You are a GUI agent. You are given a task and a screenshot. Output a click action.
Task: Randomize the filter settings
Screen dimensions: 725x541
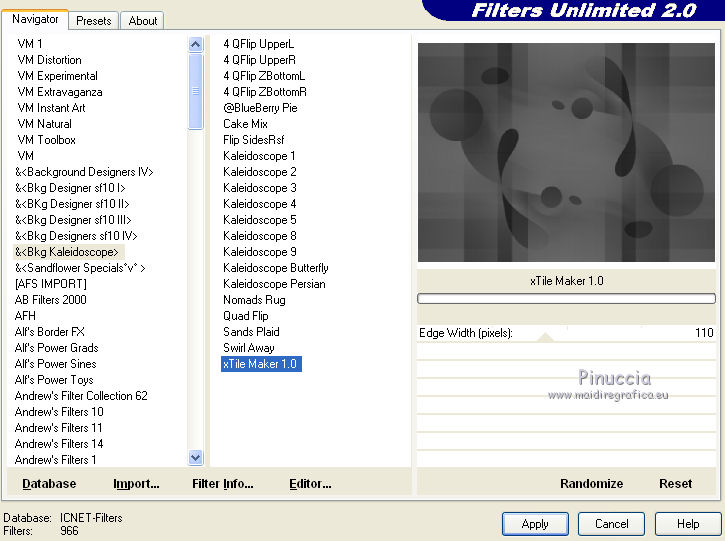pyautogui.click(x=591, y=484)
